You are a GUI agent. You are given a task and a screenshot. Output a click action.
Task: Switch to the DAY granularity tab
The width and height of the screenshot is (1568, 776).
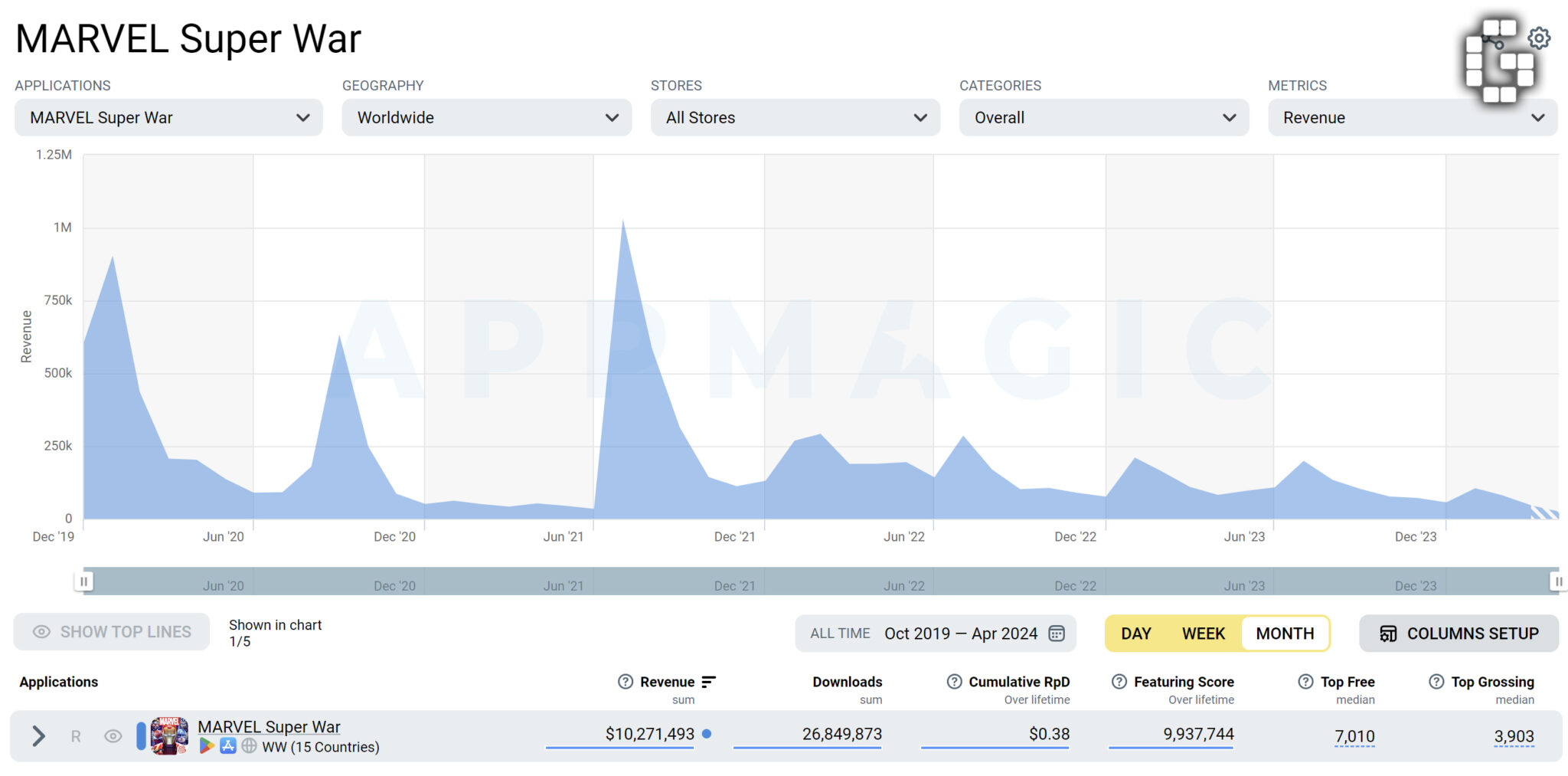tap(1136, 634)
